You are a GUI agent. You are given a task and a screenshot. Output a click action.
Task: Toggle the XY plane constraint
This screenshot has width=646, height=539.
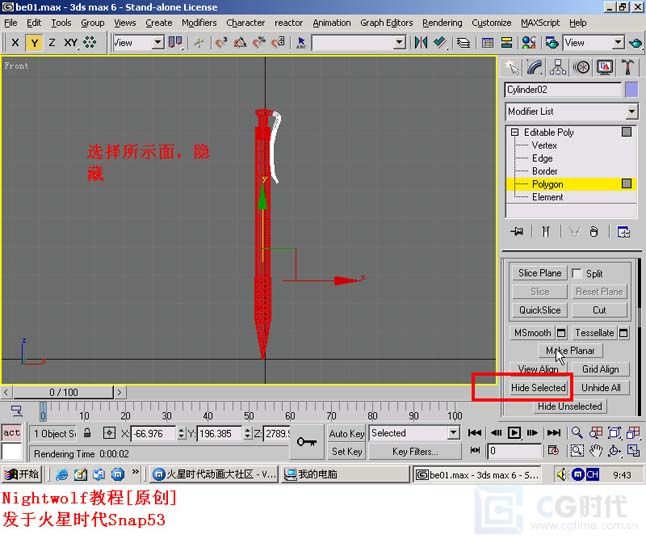(70, 42)
